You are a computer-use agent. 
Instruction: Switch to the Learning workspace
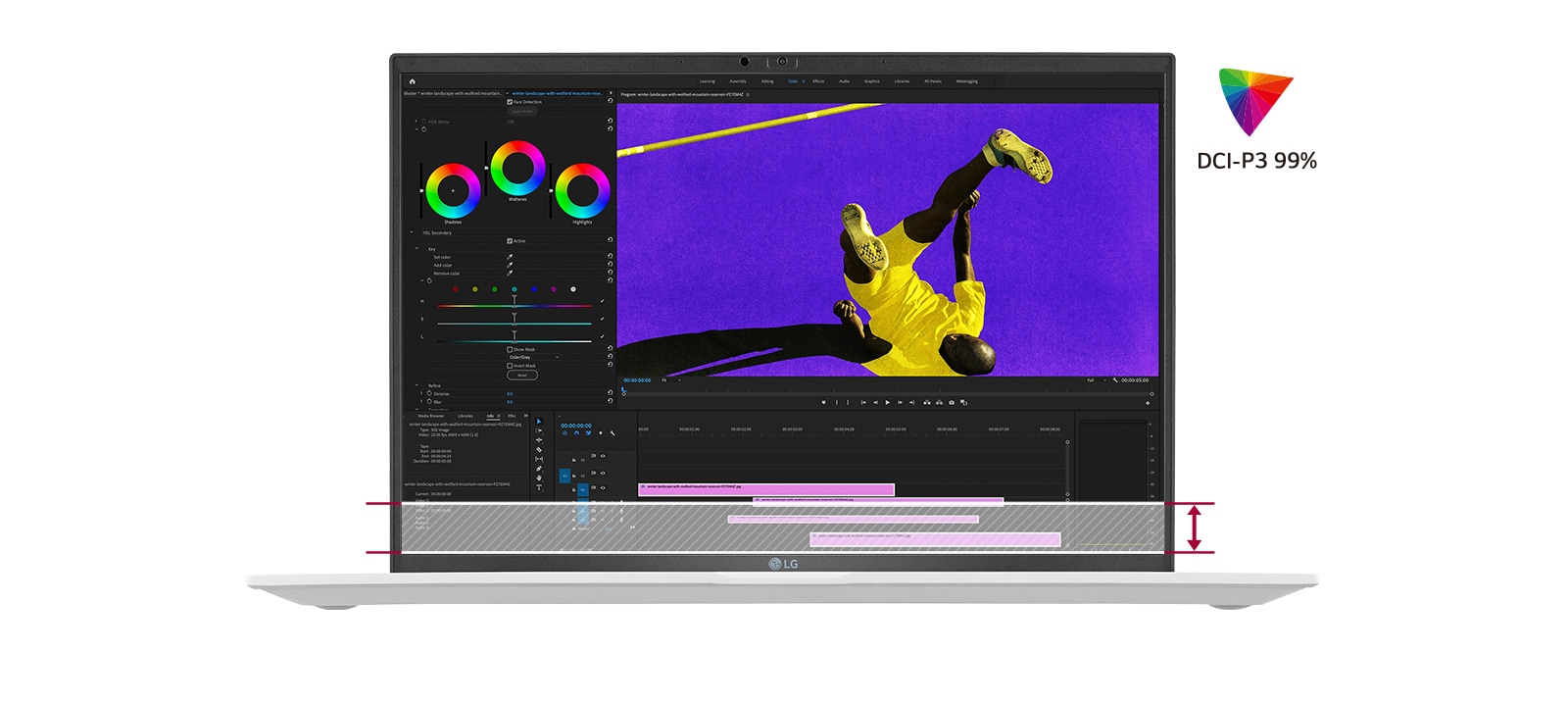click(x=708, y=81)
